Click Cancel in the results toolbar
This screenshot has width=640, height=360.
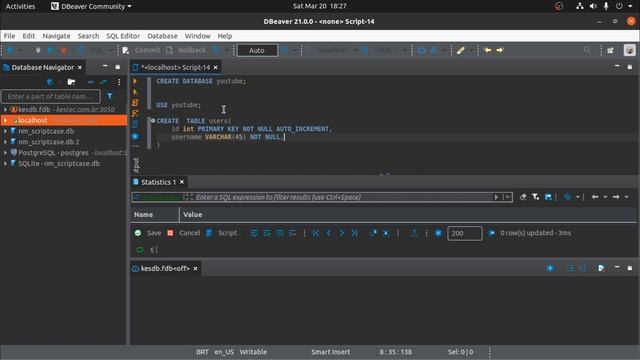pos(184,233)
